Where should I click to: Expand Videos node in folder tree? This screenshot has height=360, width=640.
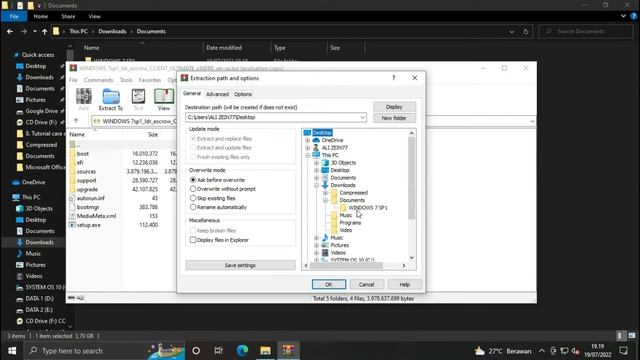(x=316, y=253)
